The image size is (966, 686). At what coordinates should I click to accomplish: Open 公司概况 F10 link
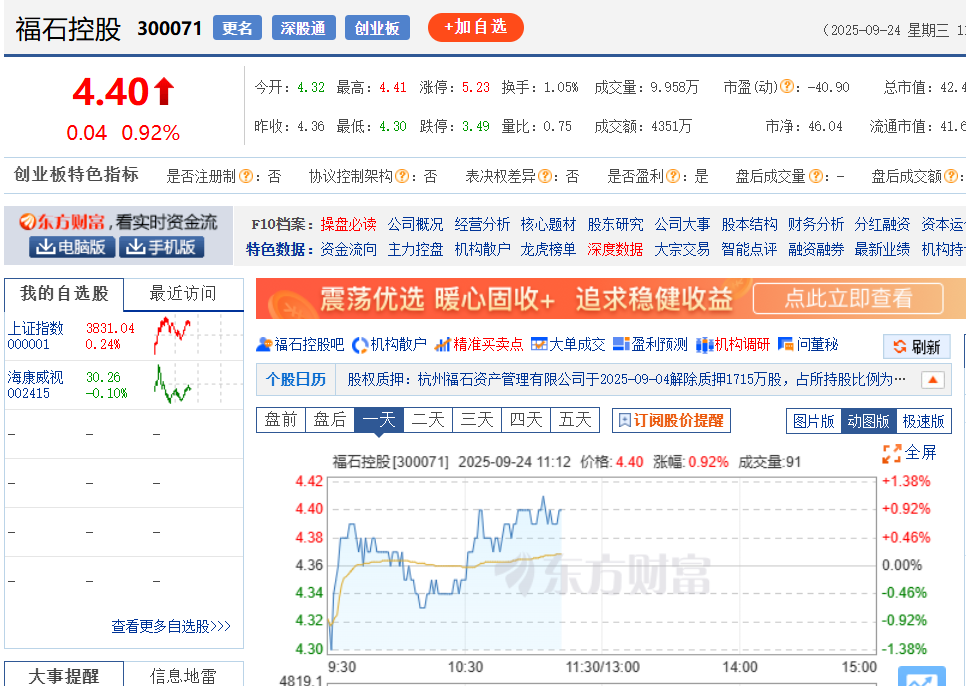415,224
